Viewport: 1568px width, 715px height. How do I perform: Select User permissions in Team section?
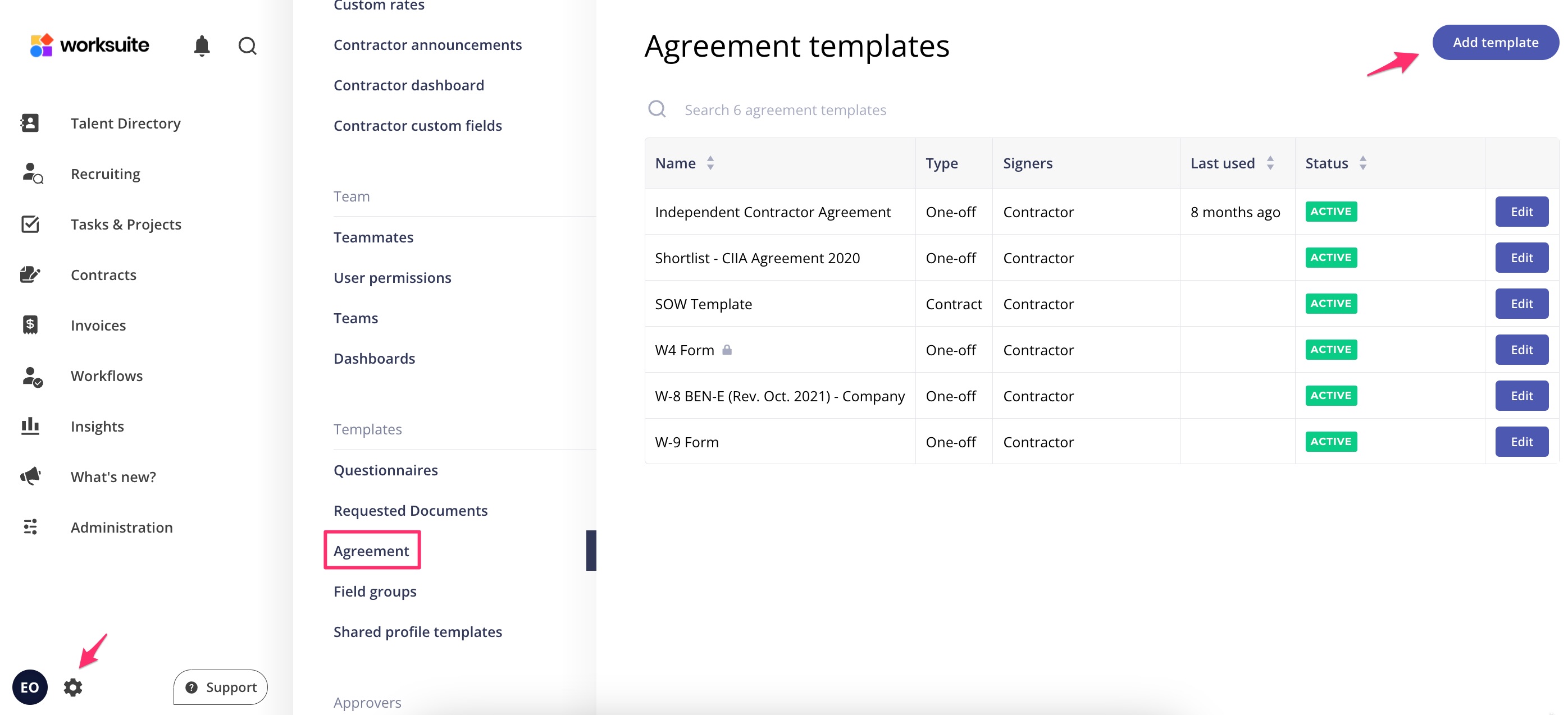(x=392, y=277)
